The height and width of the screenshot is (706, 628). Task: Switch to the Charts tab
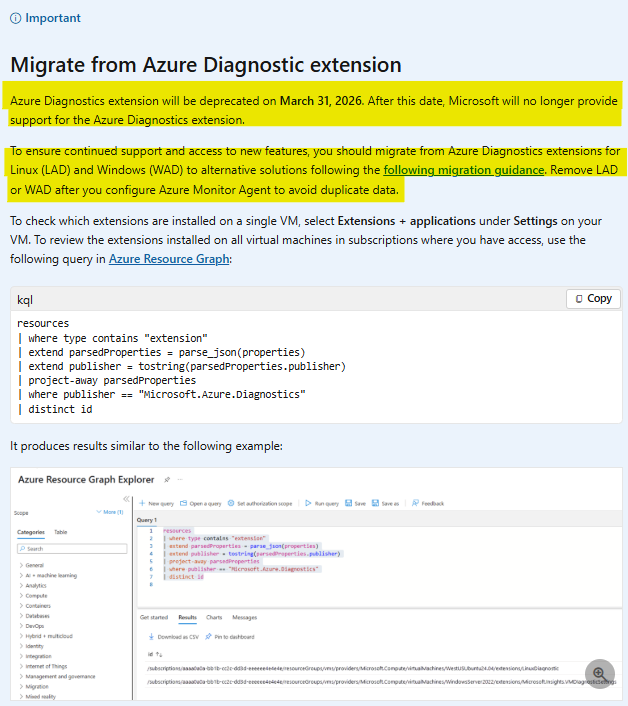[x=214, y=617]
